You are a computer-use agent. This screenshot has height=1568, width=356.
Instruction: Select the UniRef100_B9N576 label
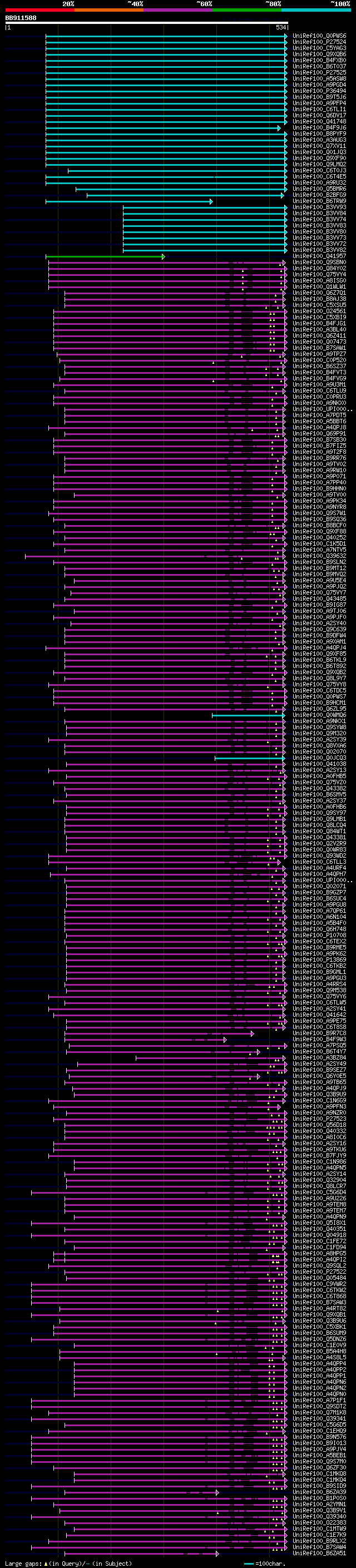coord(319,1438)
